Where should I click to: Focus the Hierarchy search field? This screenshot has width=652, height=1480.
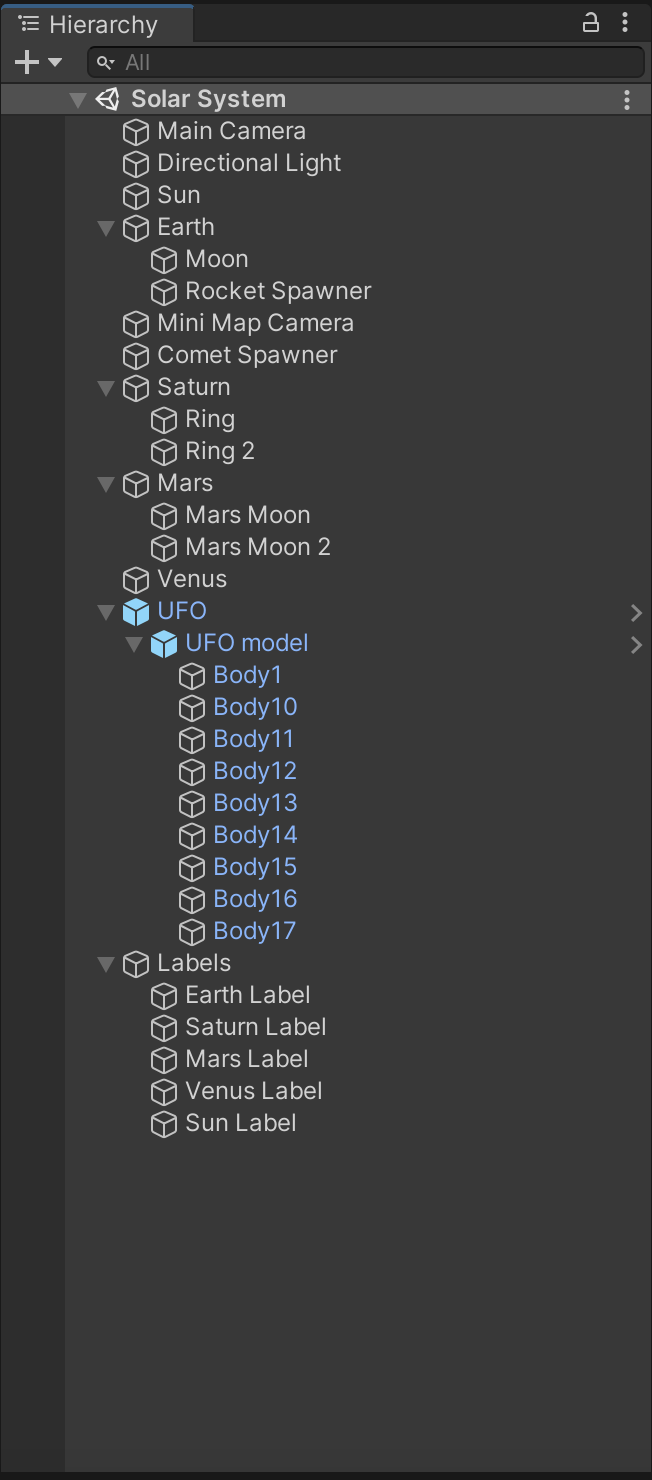[366, 62]
